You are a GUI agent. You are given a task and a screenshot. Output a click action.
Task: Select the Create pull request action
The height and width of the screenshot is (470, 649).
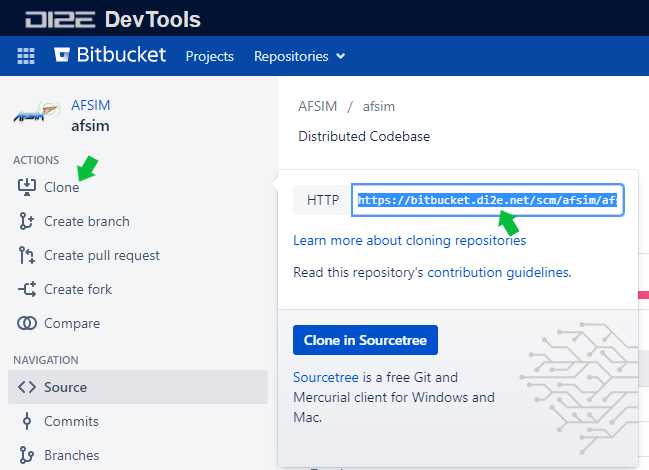(x=102, y=255)
